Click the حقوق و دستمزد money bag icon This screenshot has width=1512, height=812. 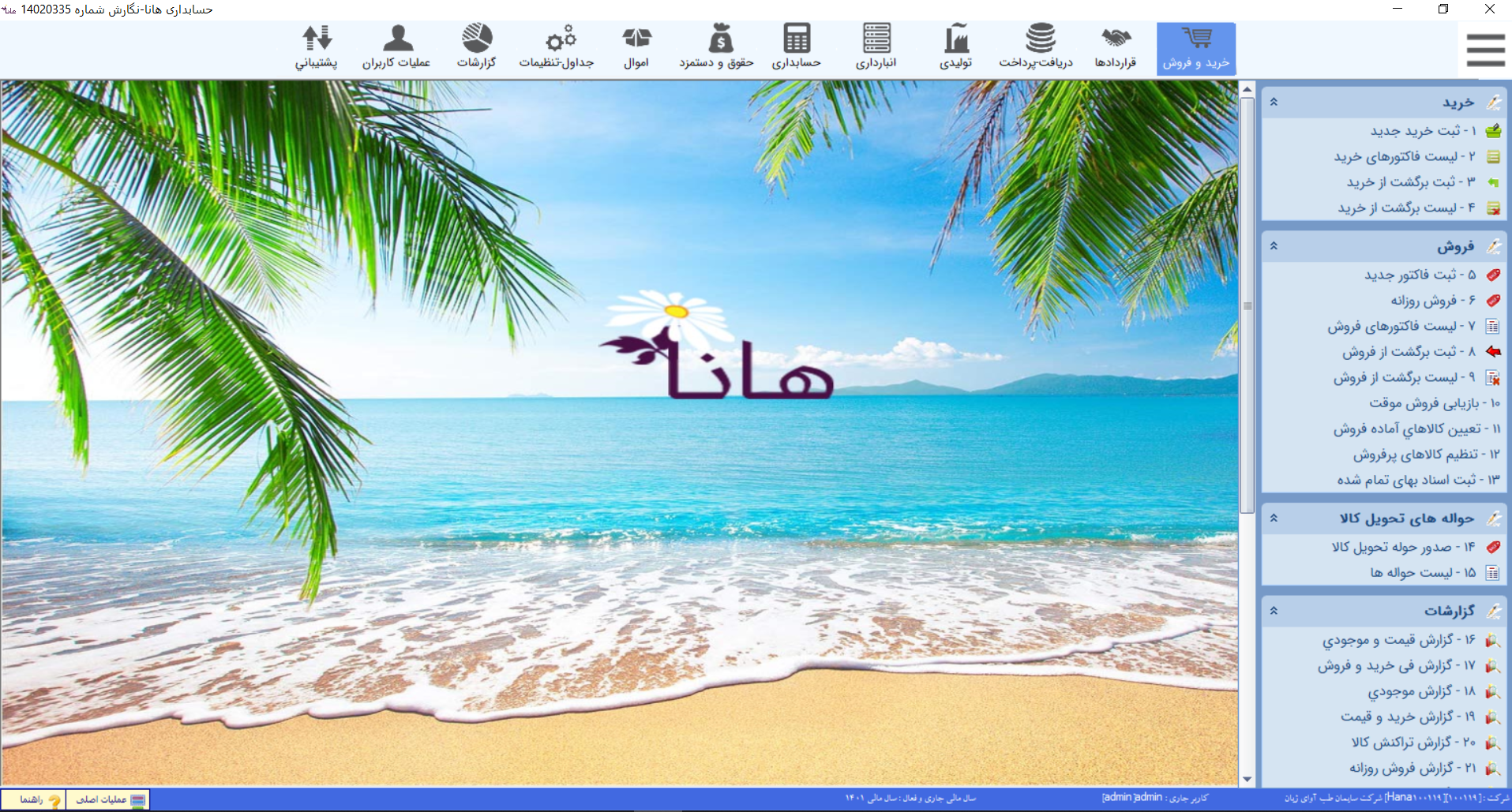(719, 39)
